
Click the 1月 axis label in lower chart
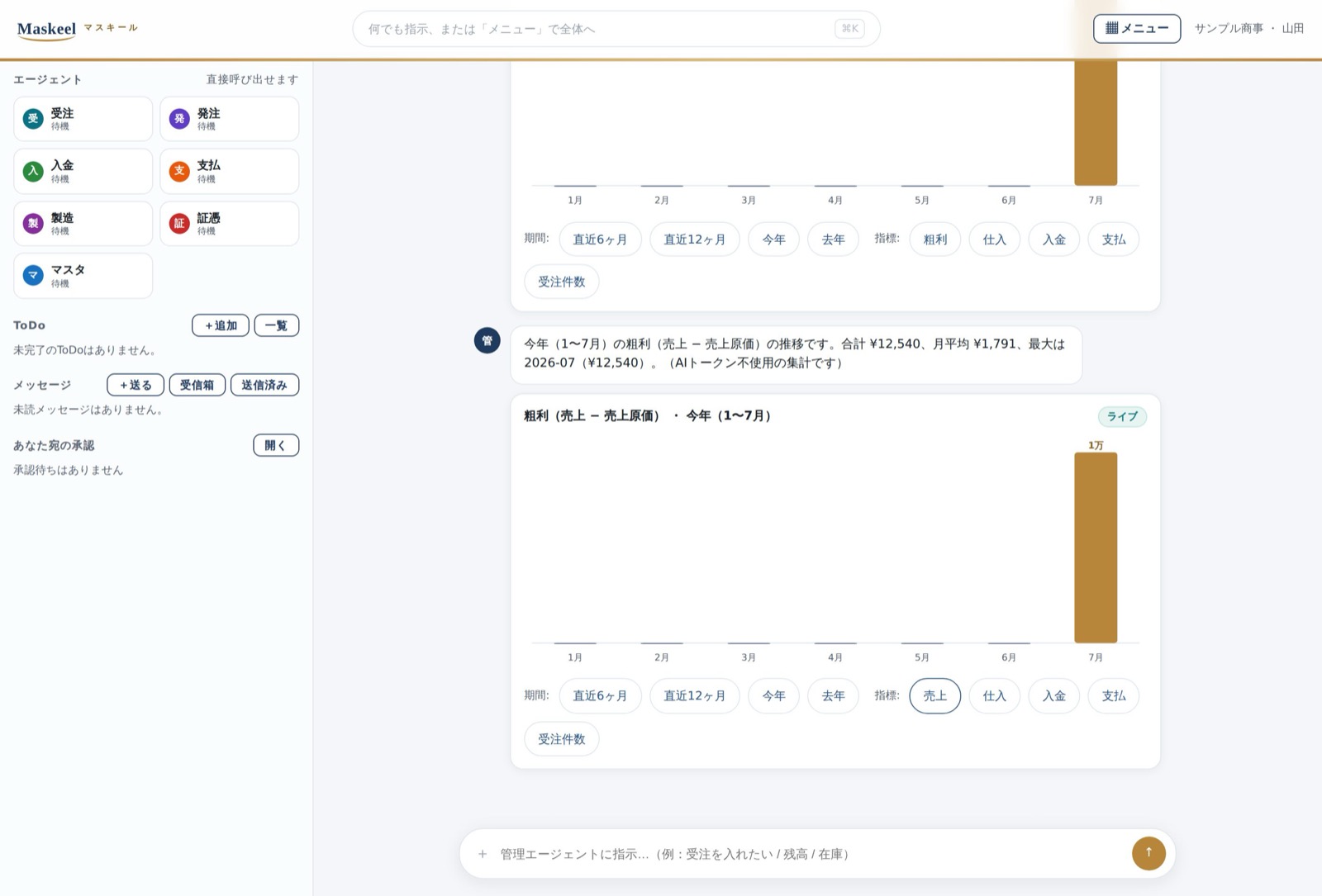tap(575, 657)
